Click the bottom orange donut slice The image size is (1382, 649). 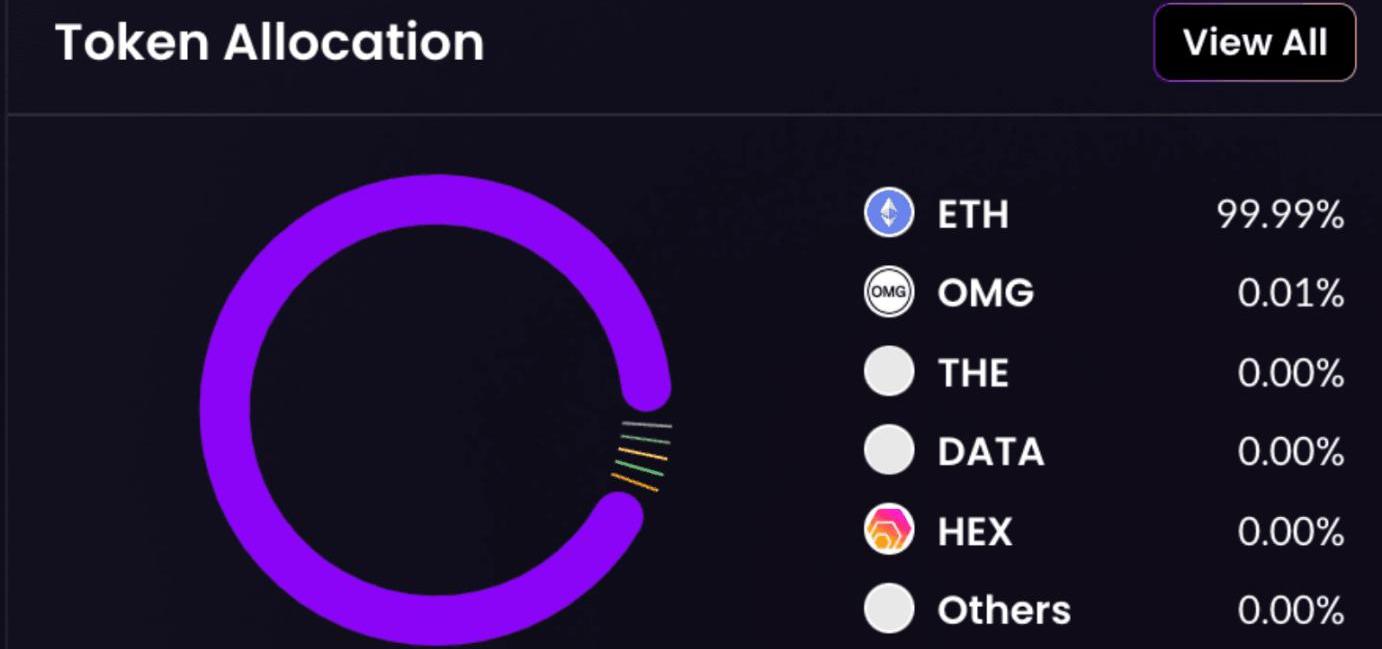click(x=635, y=483)
